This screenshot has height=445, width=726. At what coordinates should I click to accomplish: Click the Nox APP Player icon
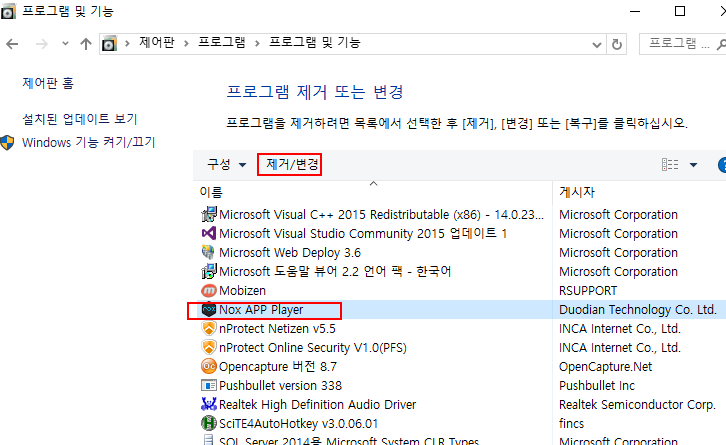pos(209,310)
